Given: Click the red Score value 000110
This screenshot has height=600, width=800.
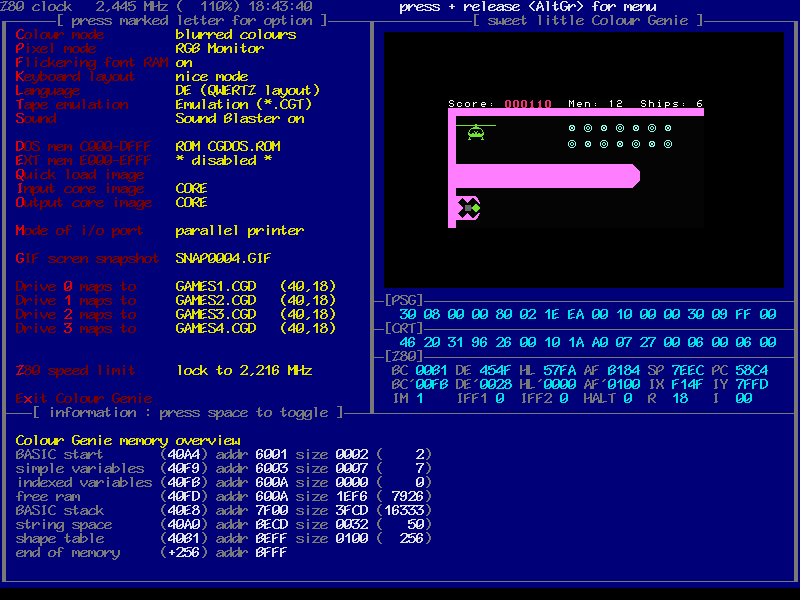Looking at the screenshot, I should [528, 104].
